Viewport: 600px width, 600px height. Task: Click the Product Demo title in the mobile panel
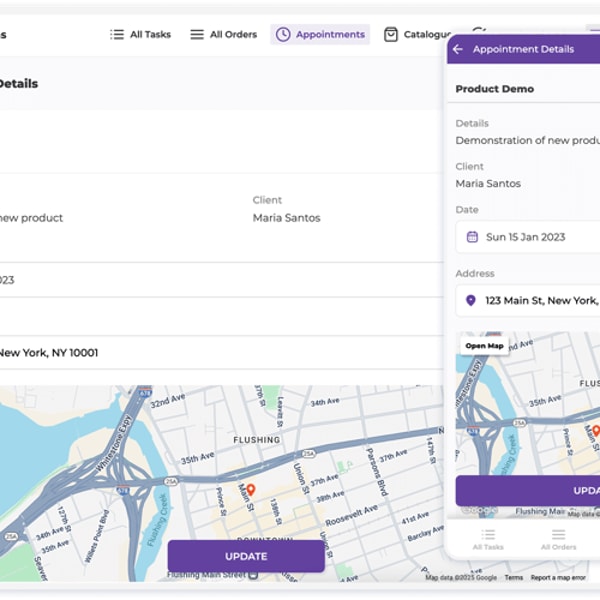tap(494, 89)
